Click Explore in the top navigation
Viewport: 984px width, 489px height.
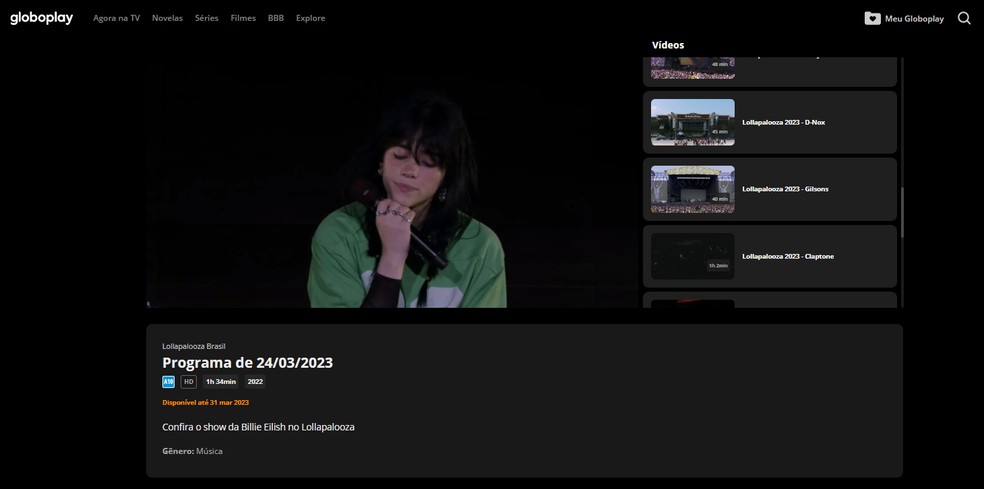tap(311, 18)
